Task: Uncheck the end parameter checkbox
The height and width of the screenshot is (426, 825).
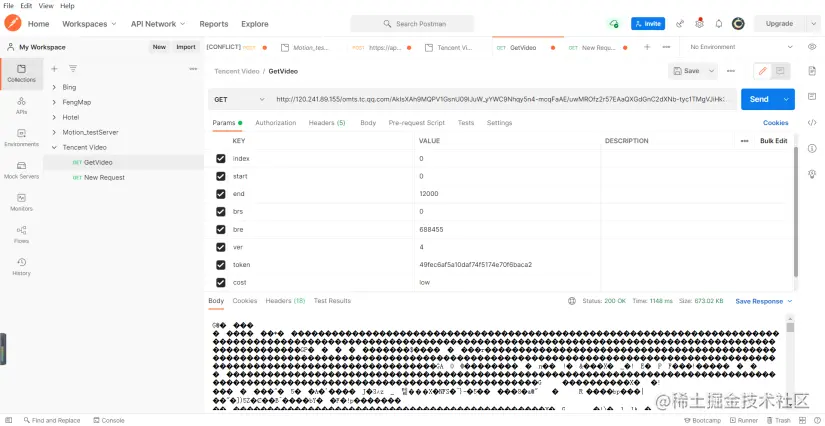Action: coord(221,194)
